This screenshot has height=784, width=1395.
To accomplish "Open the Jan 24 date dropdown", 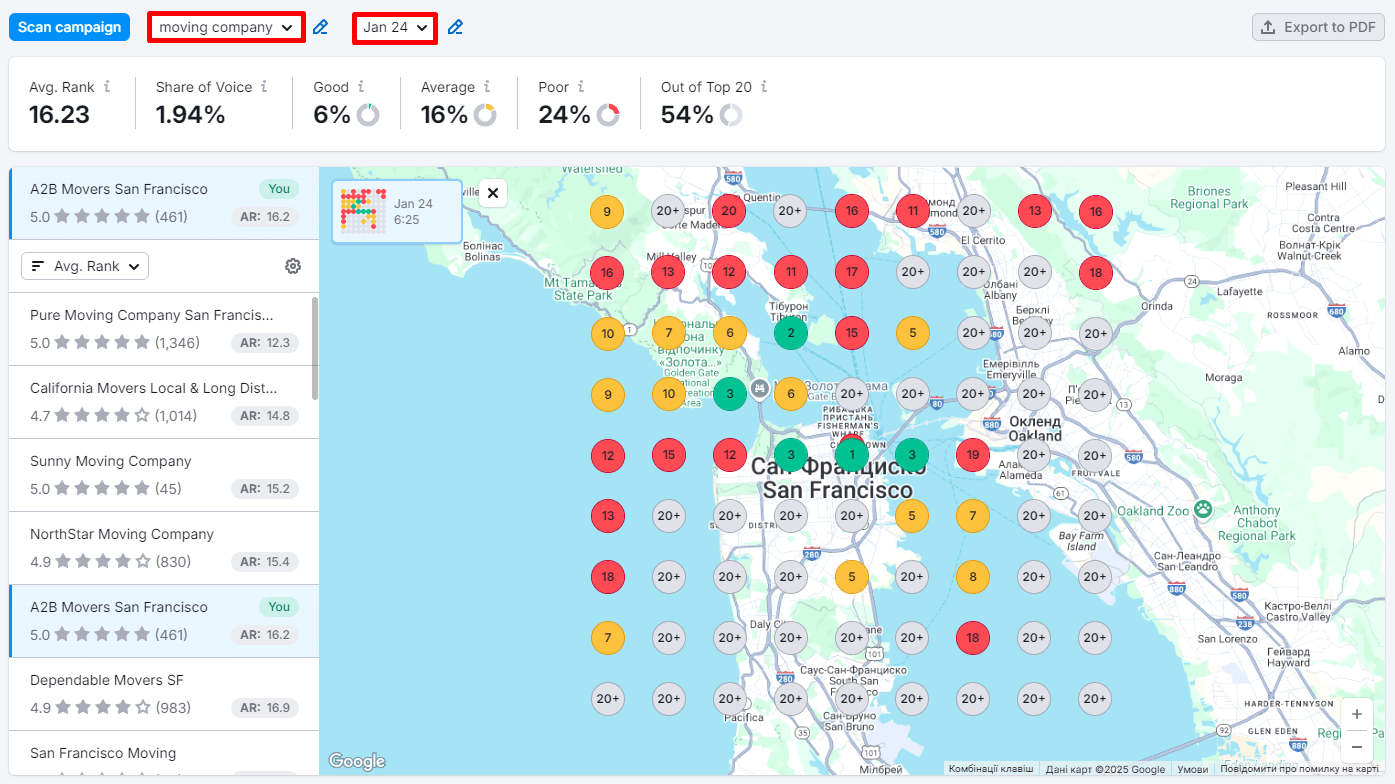I will [395, 27].
